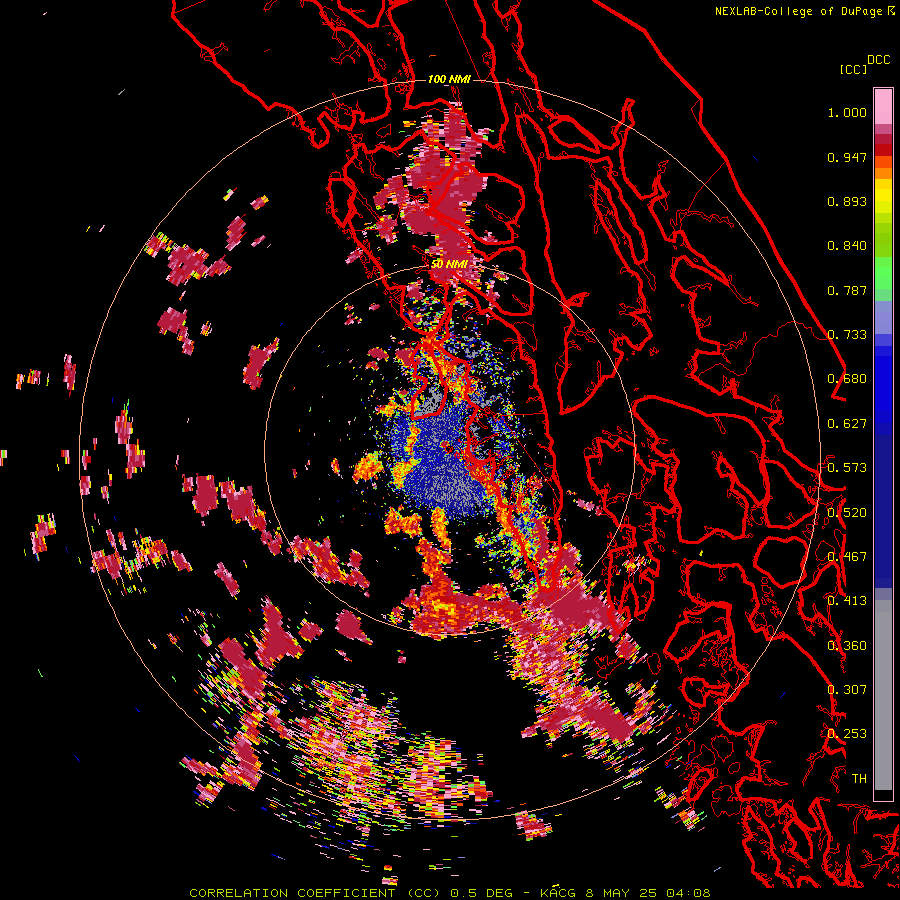Click the 0.733 color scale value
The image size is (900, 900).
point(847,335)
